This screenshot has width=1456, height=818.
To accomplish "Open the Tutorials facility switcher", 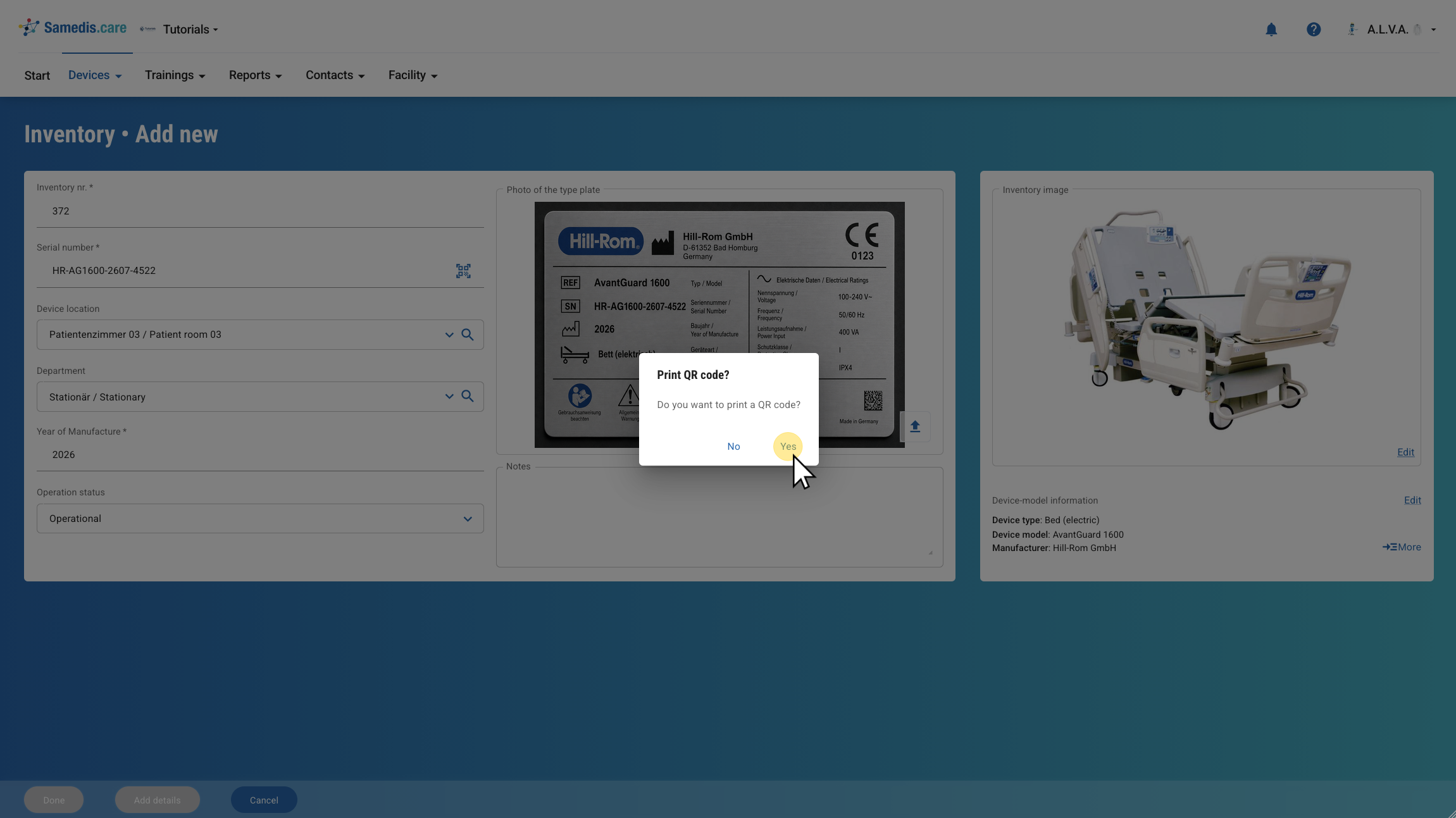I will (x=190, y=30).
